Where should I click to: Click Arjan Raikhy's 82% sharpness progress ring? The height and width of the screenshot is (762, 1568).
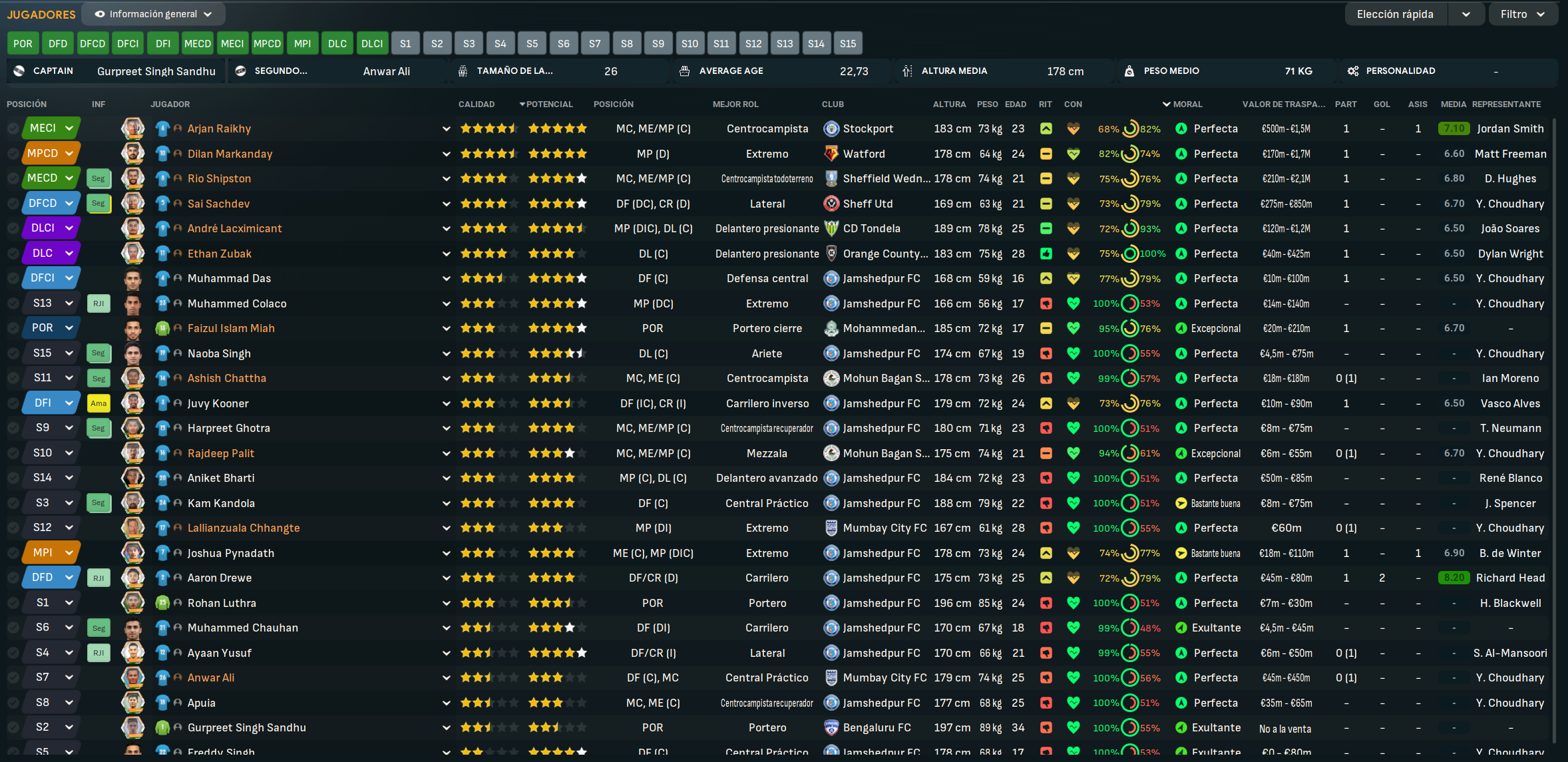[1130, 128]
